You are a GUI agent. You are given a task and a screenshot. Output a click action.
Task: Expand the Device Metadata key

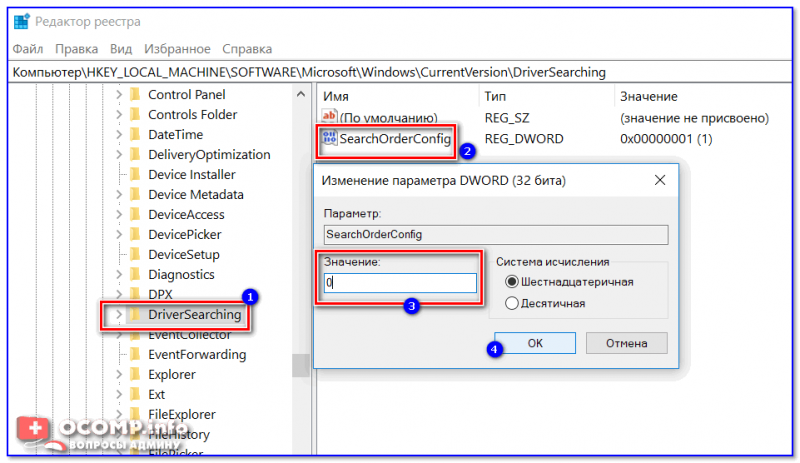click(119, 194)
